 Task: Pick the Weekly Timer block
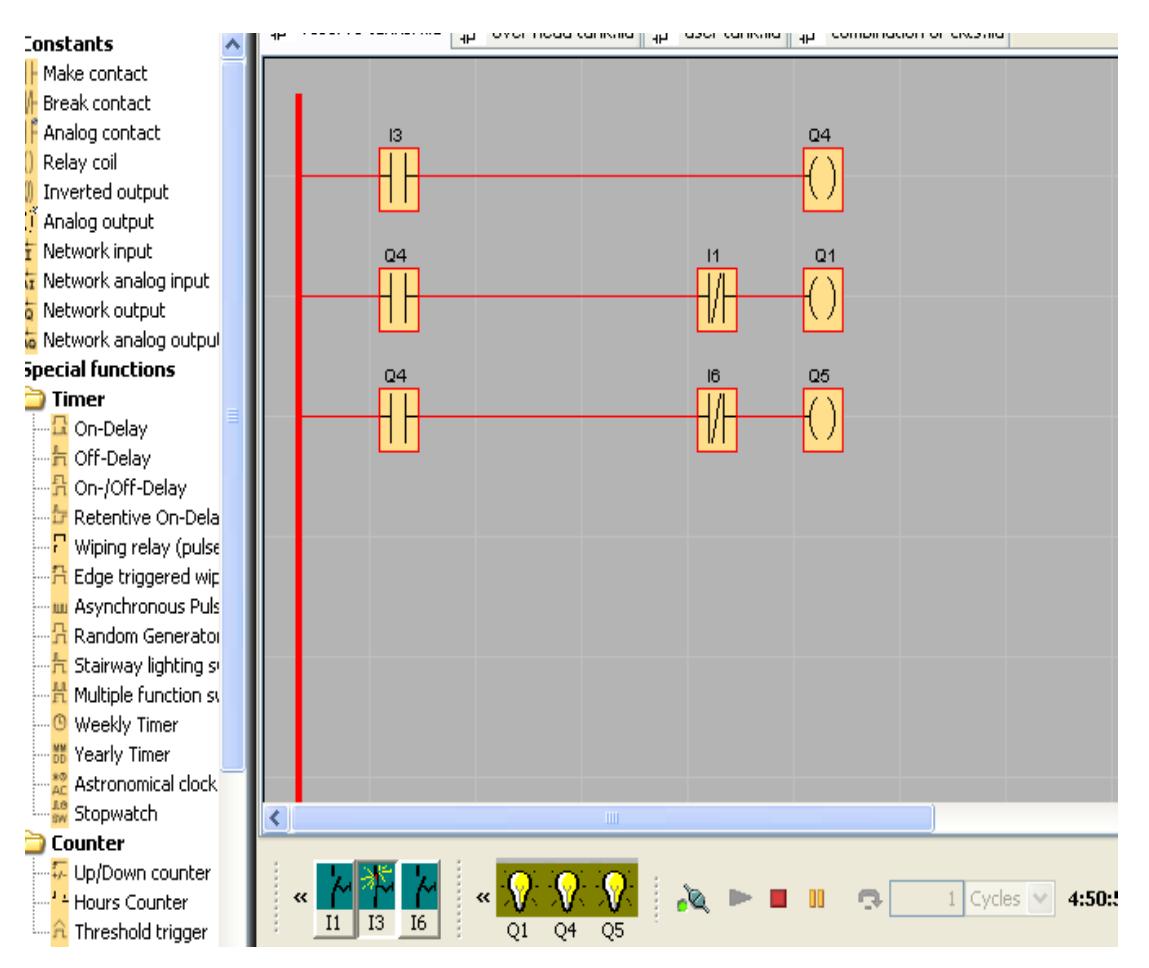pyautogui.click(x=115, y=725)
